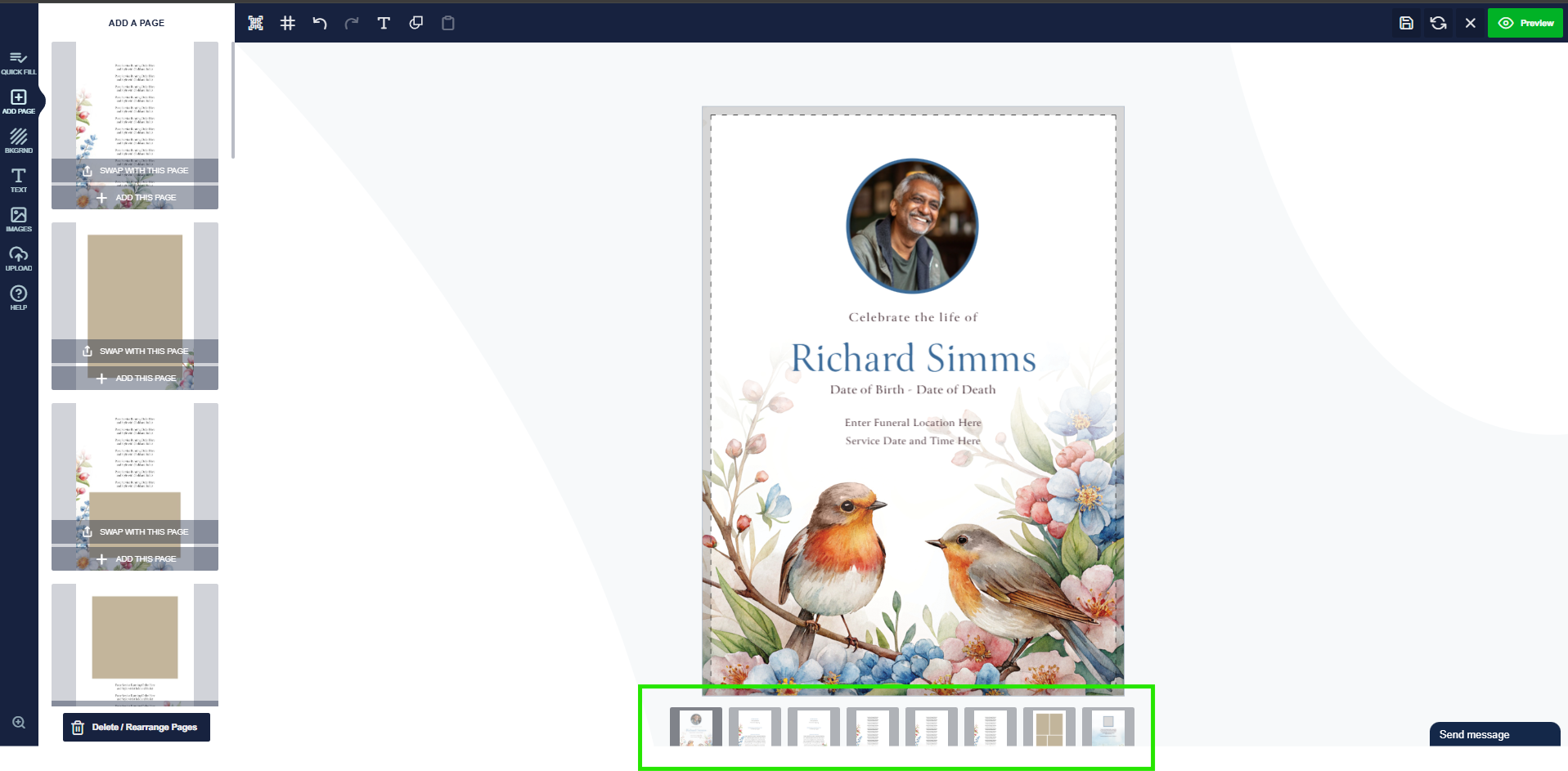Swap with third text-and-photo page
The image size is (1568, 771).
tap(135, 531)
